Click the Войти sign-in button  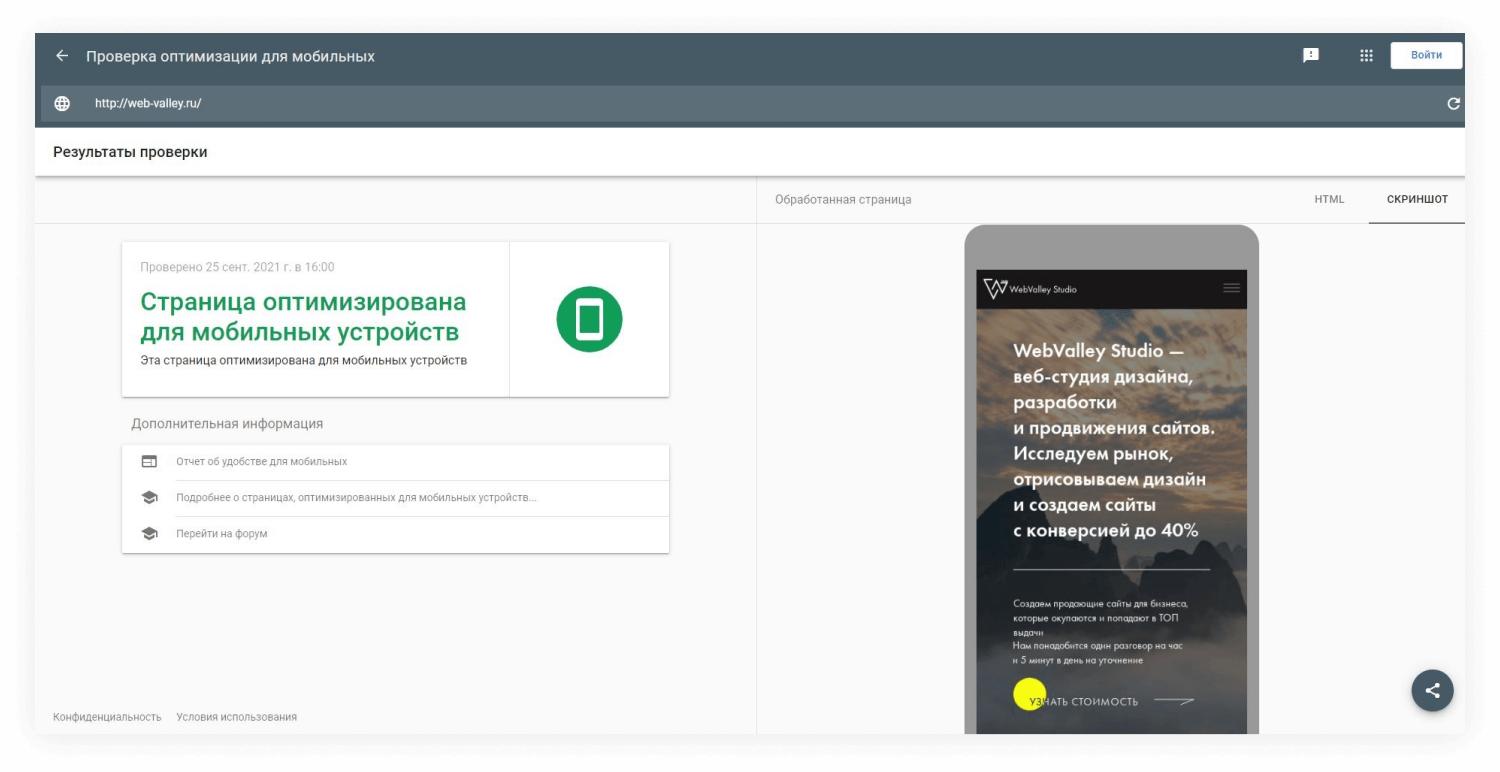(1426, 55)
